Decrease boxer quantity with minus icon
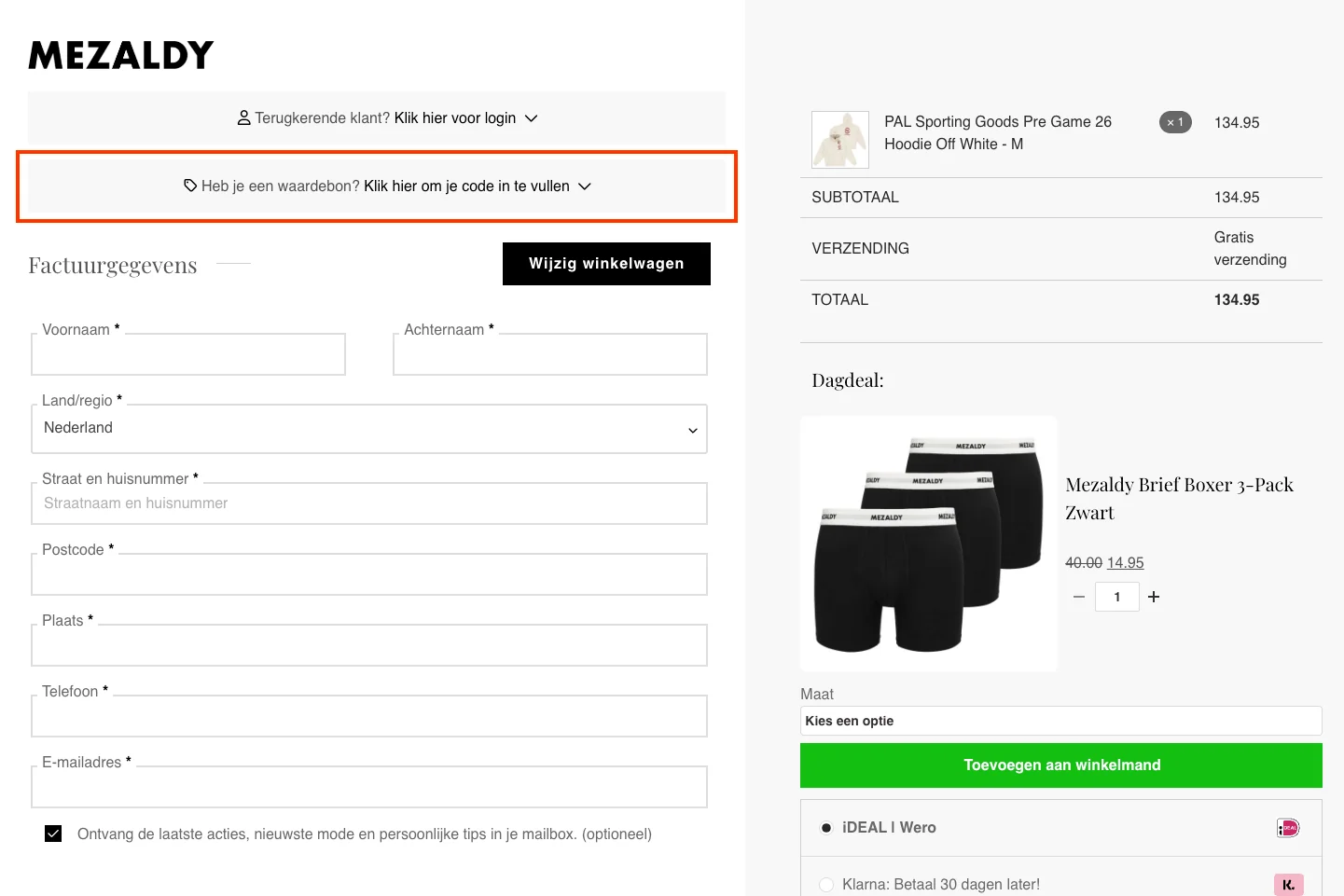The image size is (1344, 896). click(x=1079, y=597)
